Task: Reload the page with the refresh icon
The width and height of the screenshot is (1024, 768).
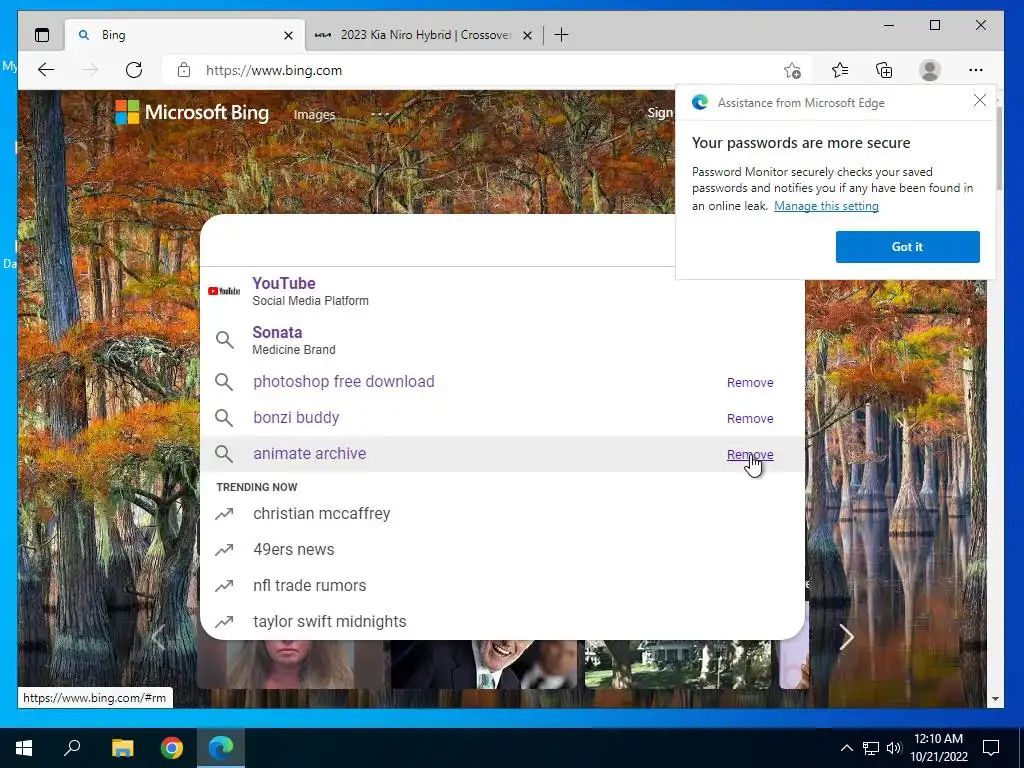Action: 134,70
